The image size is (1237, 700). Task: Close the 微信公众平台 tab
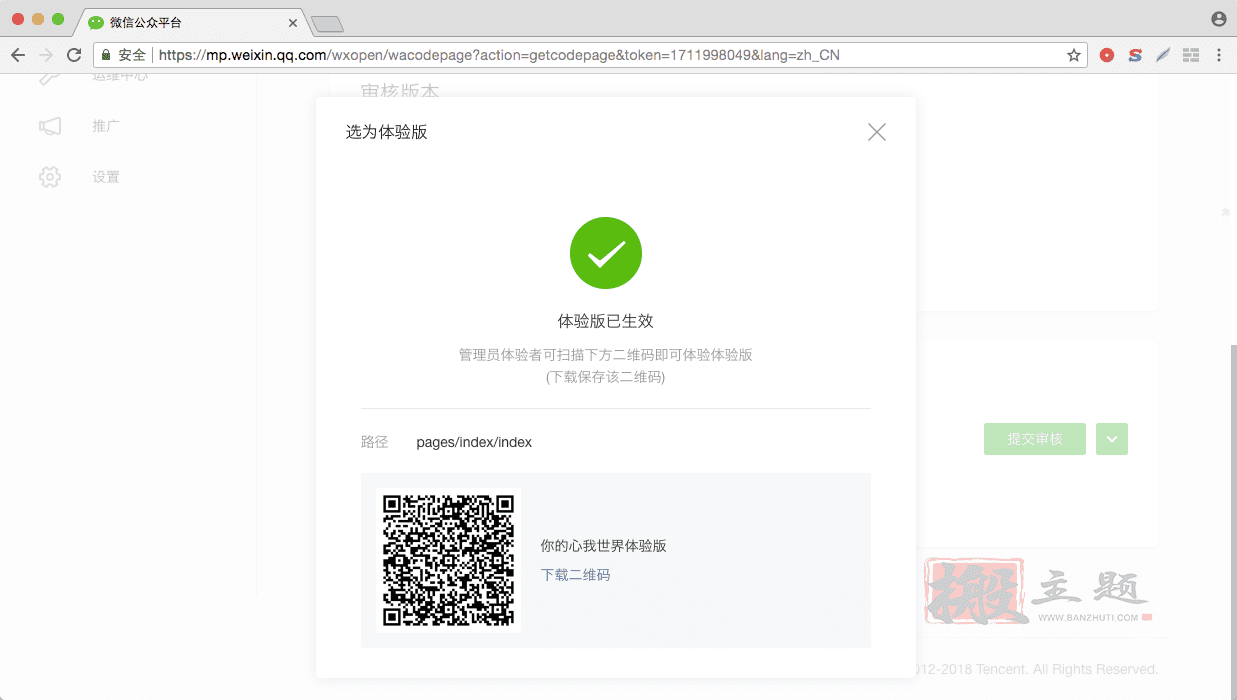click(x=293, y=22)
